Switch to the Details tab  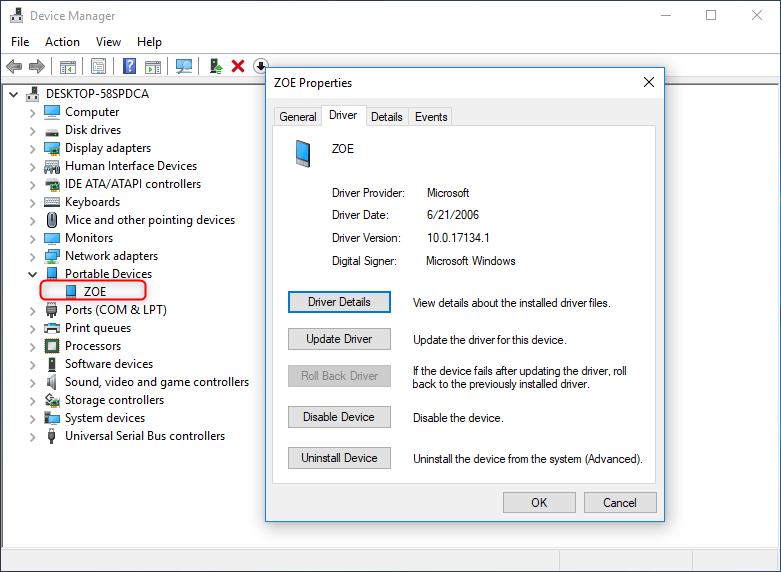point(386,117)
